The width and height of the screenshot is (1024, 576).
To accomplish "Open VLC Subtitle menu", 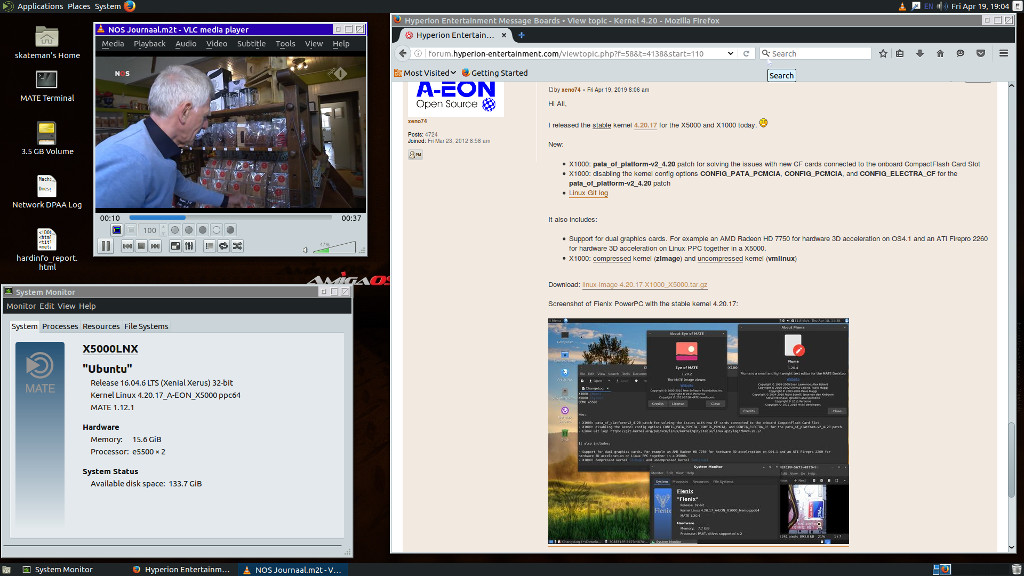I will [251, 44].
